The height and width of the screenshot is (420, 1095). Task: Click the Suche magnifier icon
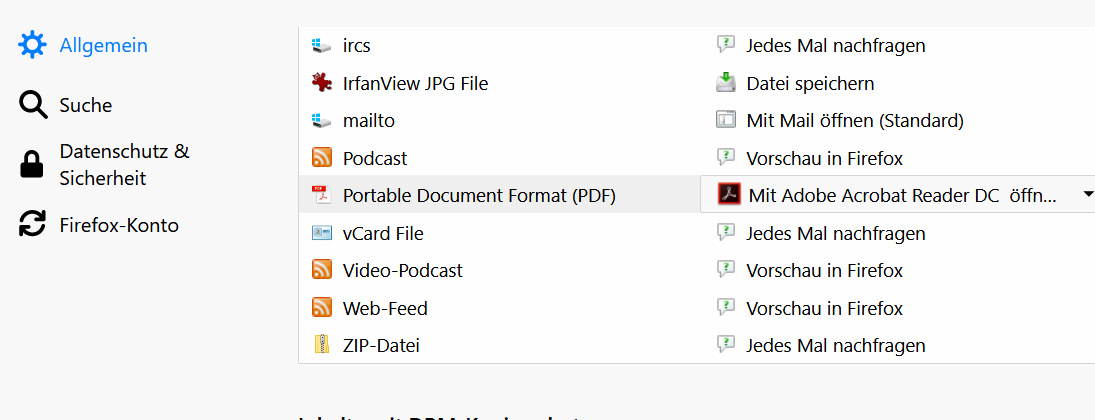(33, 105)
